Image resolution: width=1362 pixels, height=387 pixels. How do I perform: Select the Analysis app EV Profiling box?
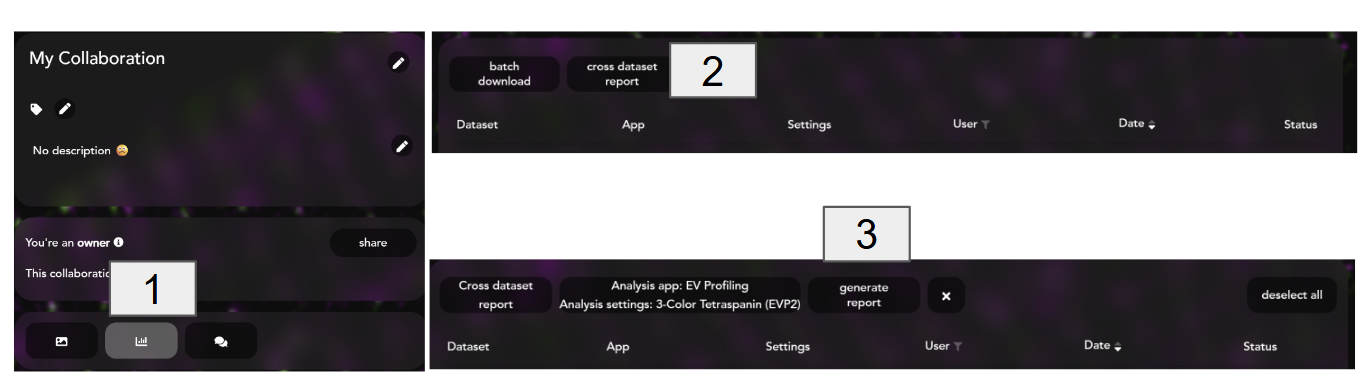point(680,295)
